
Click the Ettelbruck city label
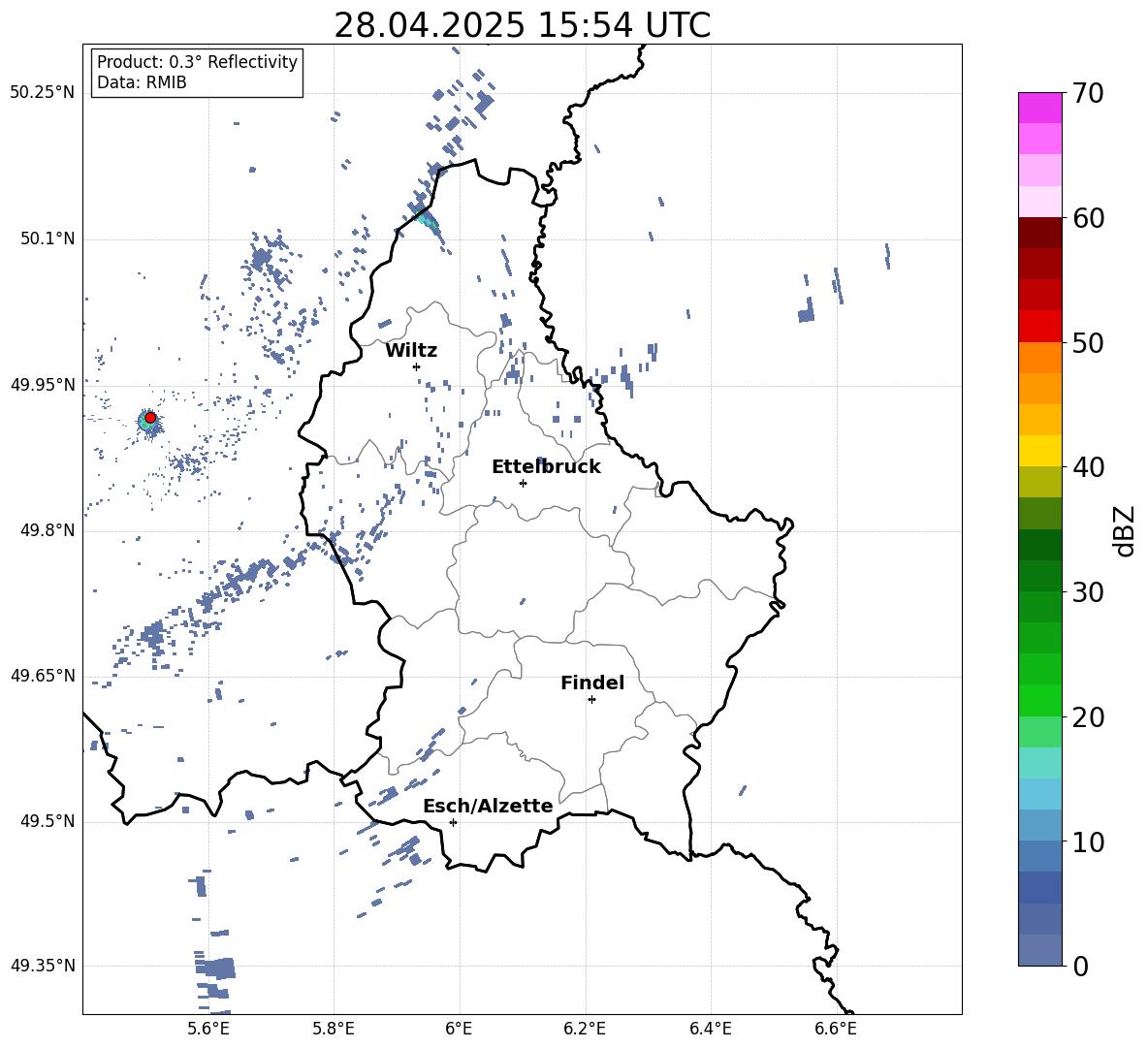tap(546, 467)
